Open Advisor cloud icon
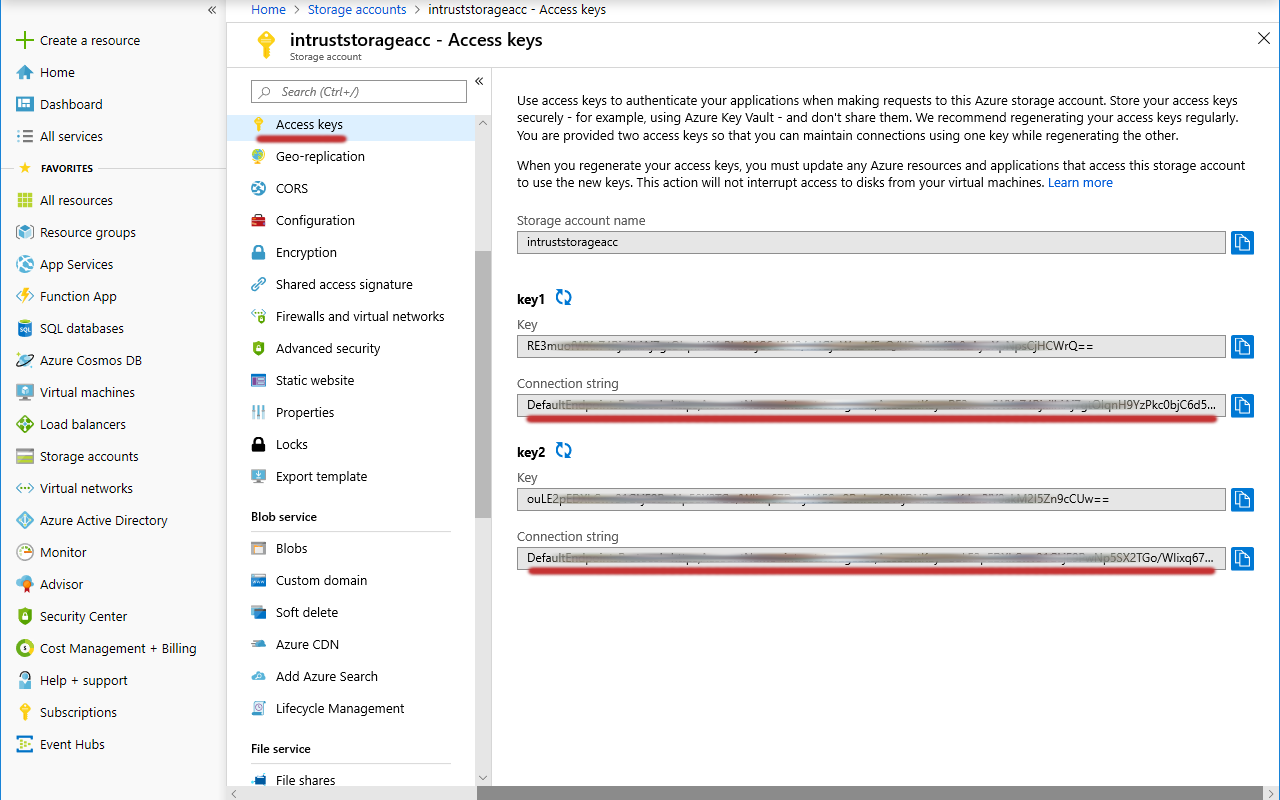 click(x=25, y=584)
